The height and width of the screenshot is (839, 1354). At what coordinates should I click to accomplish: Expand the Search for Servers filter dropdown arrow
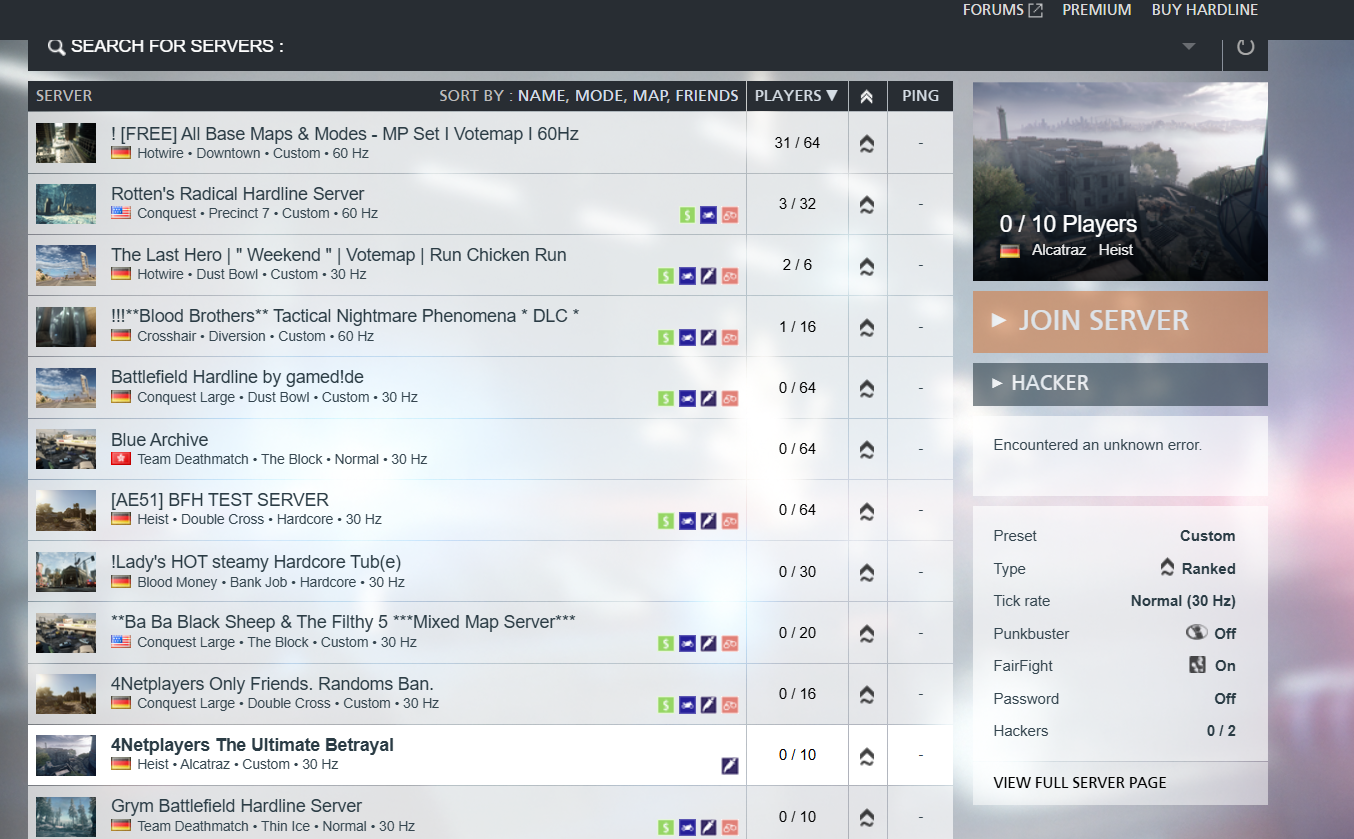(1189, 46)
